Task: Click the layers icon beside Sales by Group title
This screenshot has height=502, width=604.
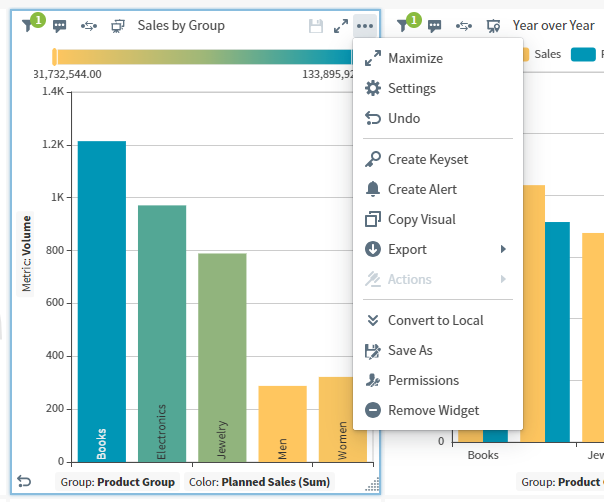Action: [x=118, y=26]
